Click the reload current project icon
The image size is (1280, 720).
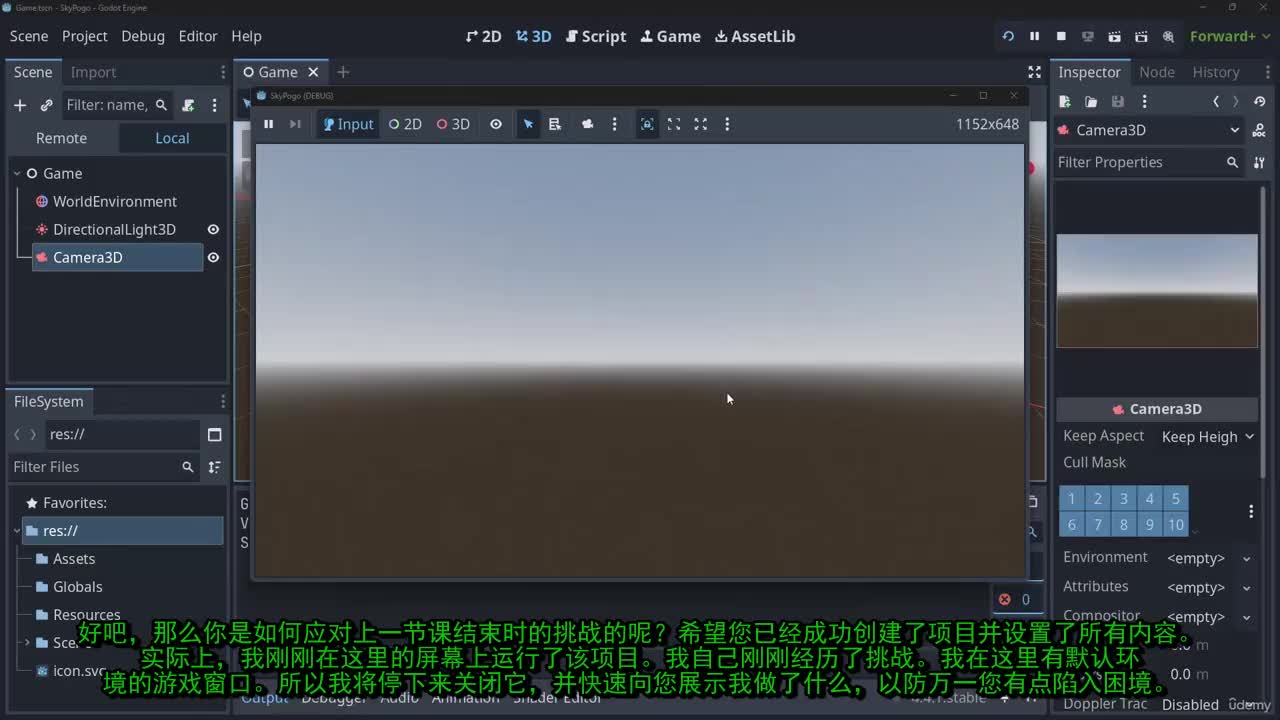pyautogui.click(x=1008, y=36)
